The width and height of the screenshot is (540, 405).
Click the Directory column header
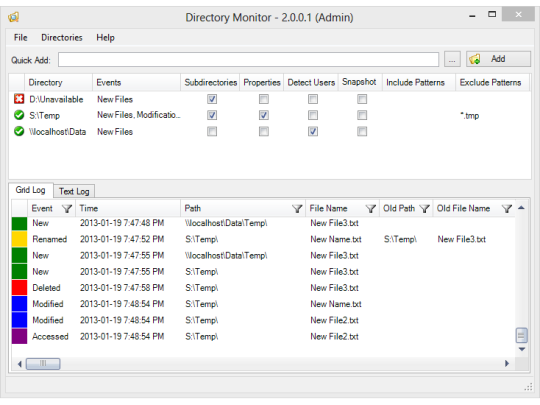point(58,82)
